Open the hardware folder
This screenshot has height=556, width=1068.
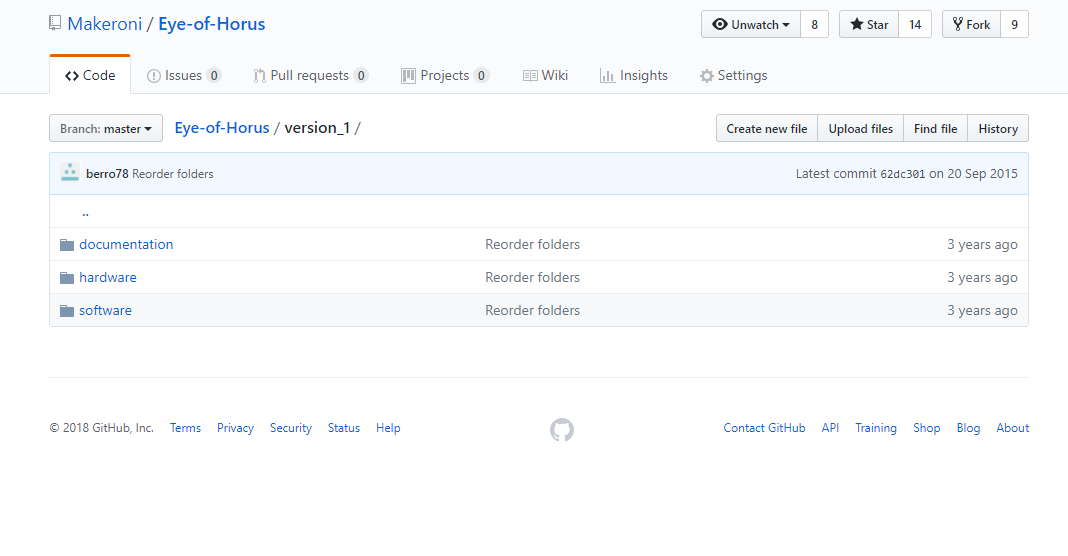click(108, 277)
